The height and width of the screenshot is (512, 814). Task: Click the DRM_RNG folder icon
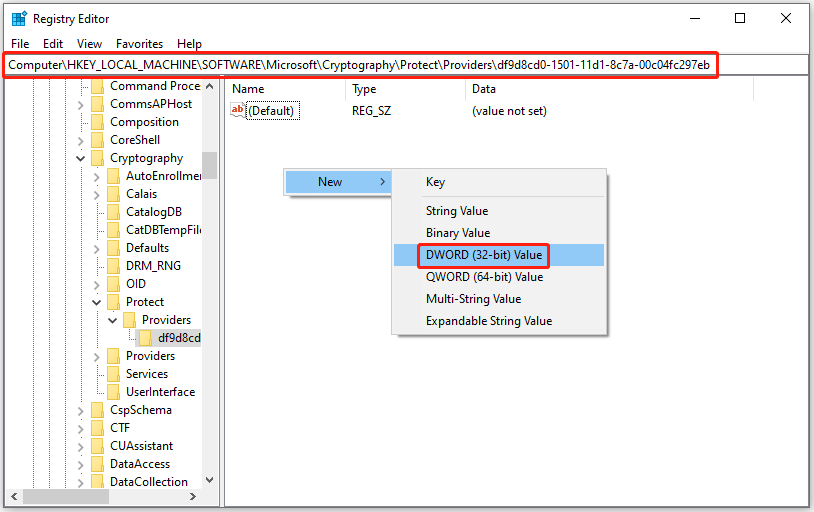click(113, 266)
